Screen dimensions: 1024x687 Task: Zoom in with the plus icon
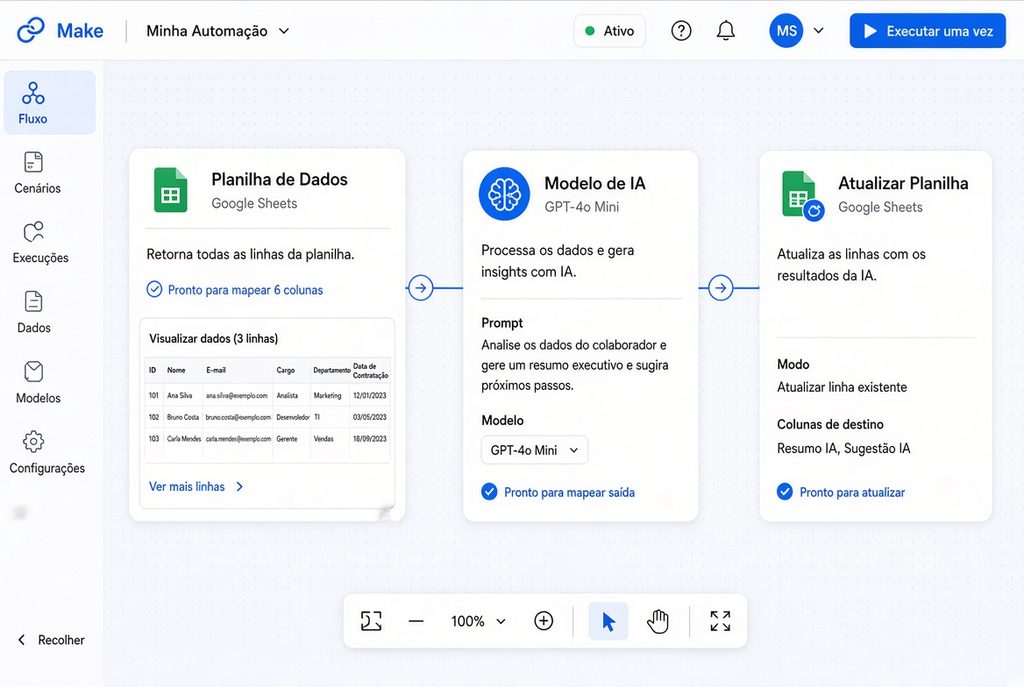pyautogui.click(x=543, y=620)
